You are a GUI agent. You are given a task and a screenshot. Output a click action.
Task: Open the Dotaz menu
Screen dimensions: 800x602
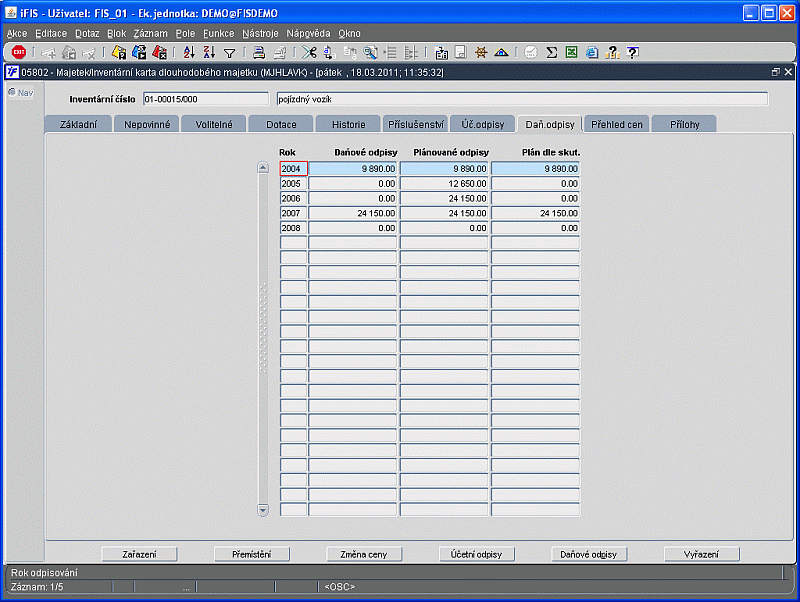coord(87,33)
